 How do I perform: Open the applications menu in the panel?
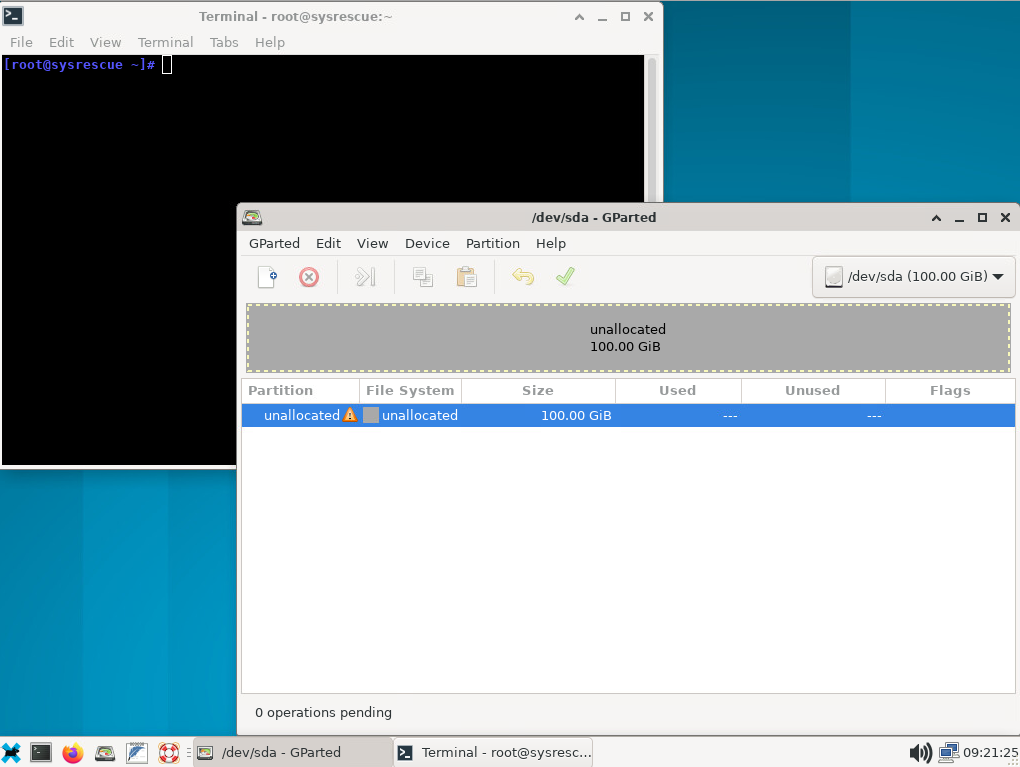(11, 753)
